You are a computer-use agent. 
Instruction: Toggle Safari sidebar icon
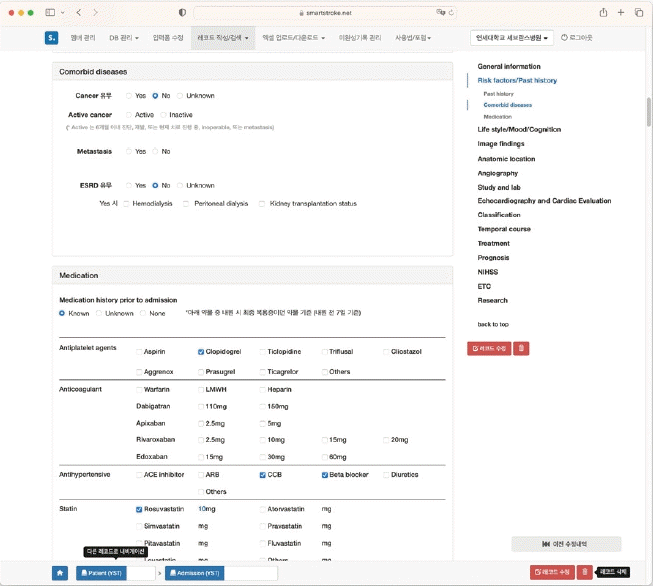[50, 12]
